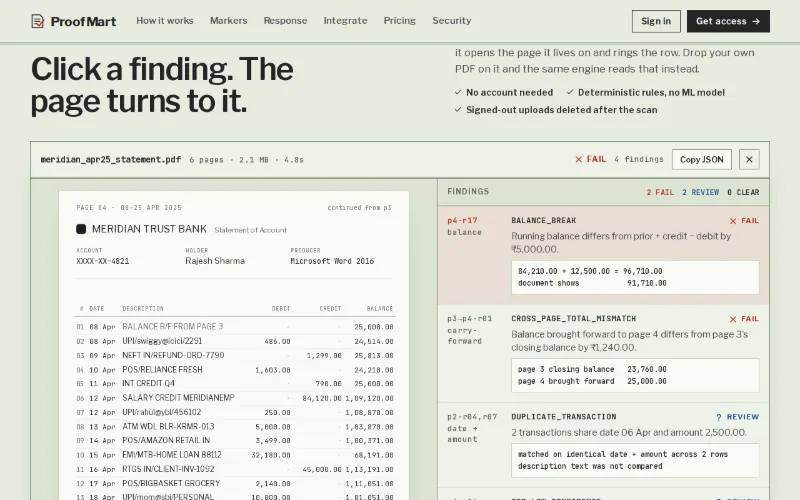Click the Meridian Trust Bank square logo
The height and width of the screenshot is (500, 800).
point(81,229)
